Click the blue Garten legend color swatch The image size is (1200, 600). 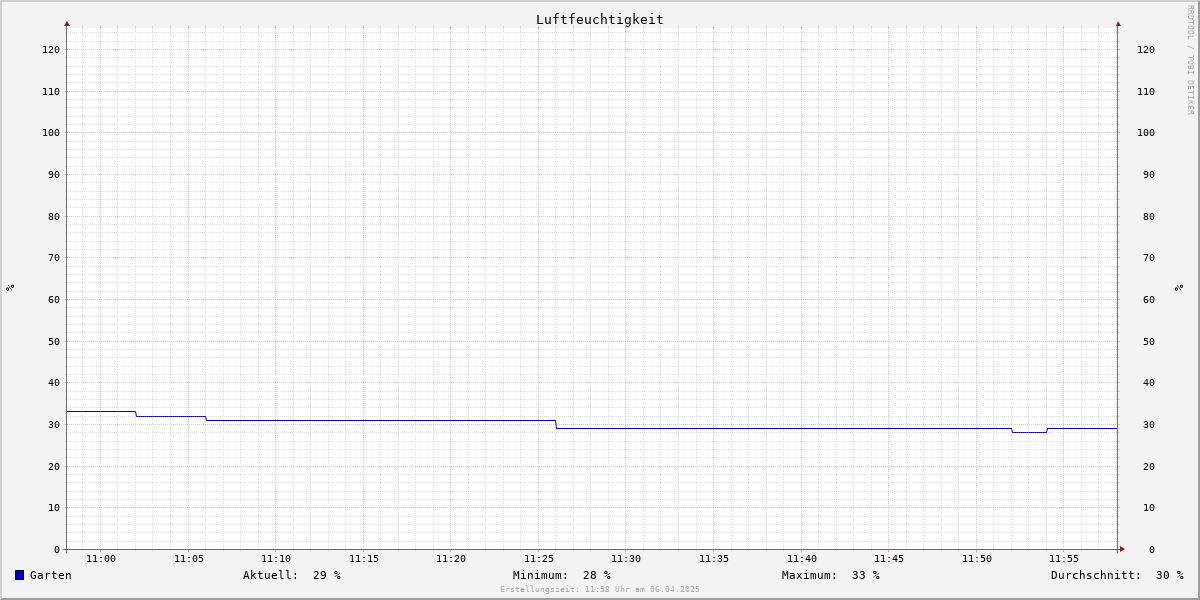coord(19,575)
